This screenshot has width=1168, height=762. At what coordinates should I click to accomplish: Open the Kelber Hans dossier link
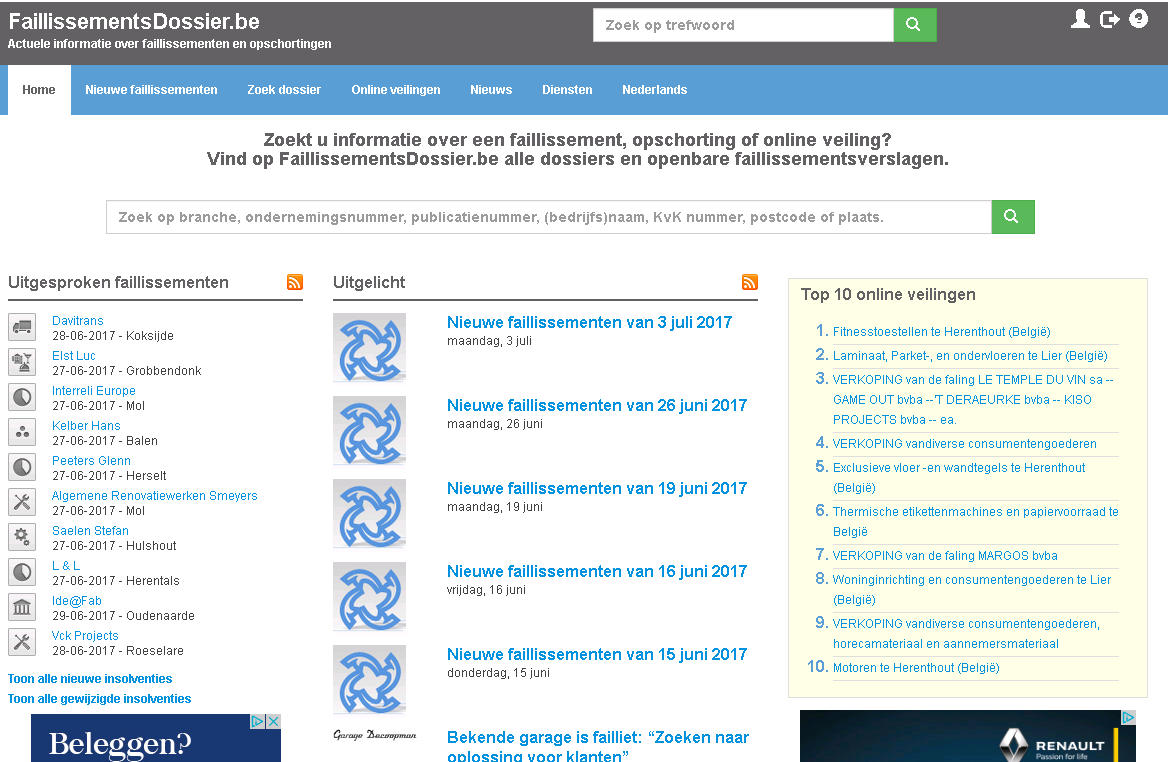pyautogui.click(x=86, y=426)
